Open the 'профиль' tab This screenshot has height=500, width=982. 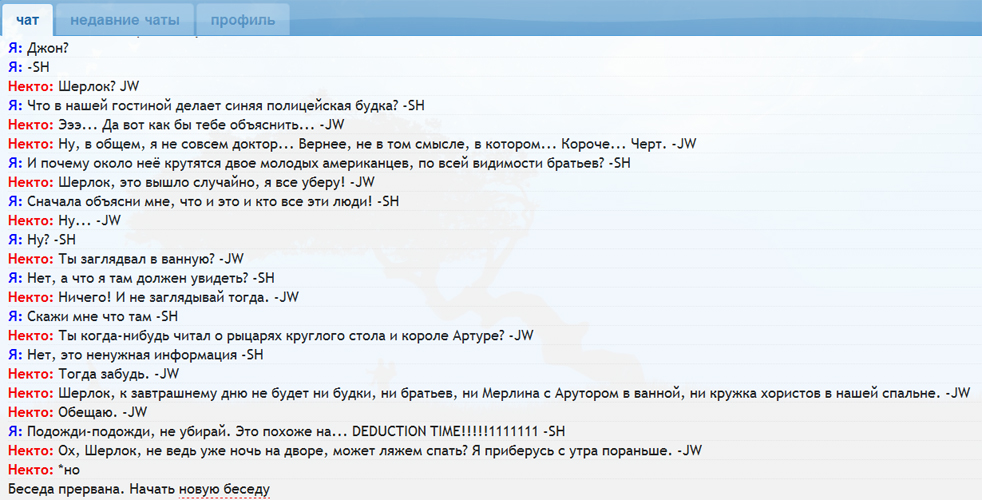tap(243, 19)
